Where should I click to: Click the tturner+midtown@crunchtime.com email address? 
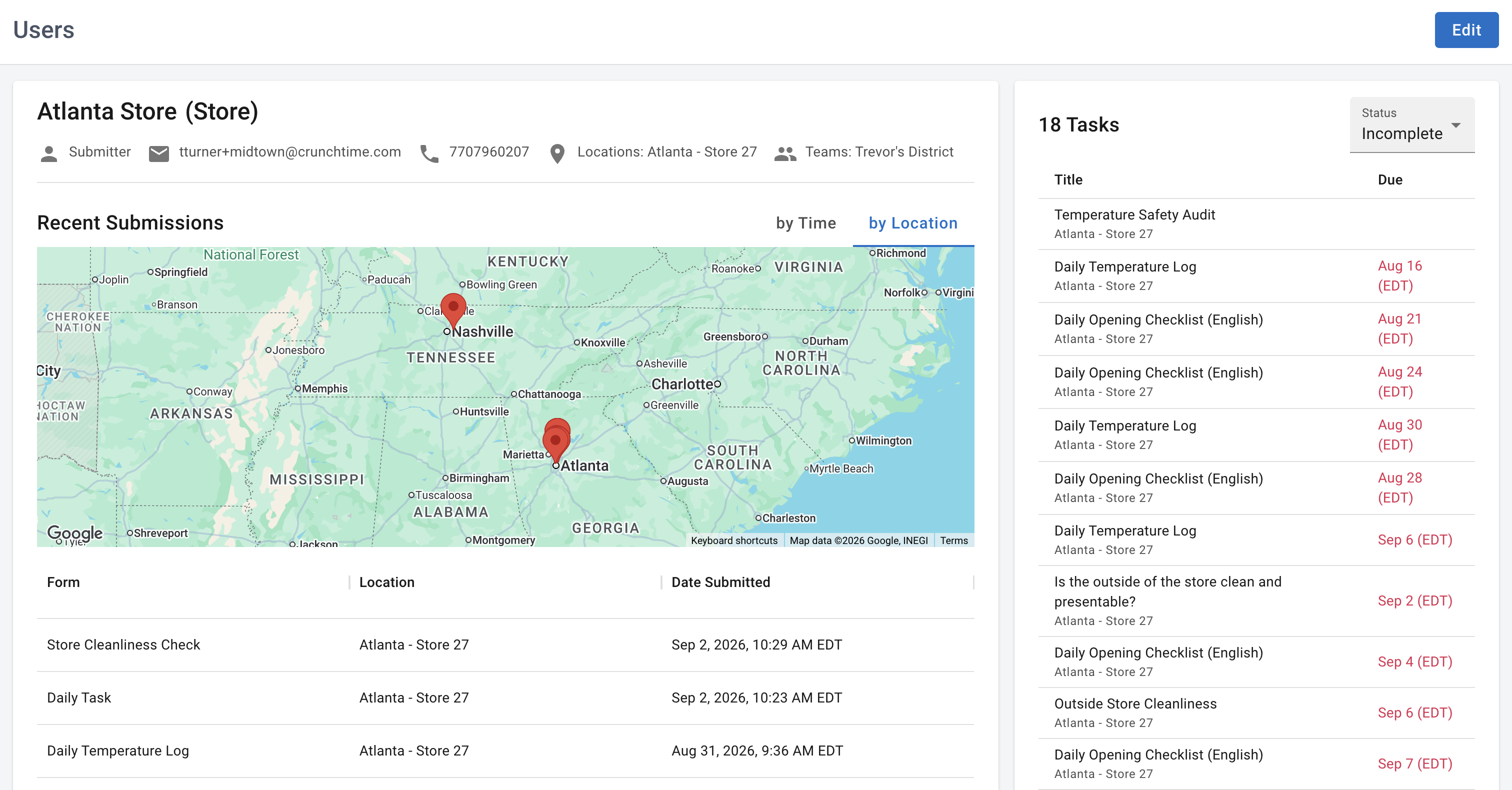pyautogui.click(x=290, y=152)
